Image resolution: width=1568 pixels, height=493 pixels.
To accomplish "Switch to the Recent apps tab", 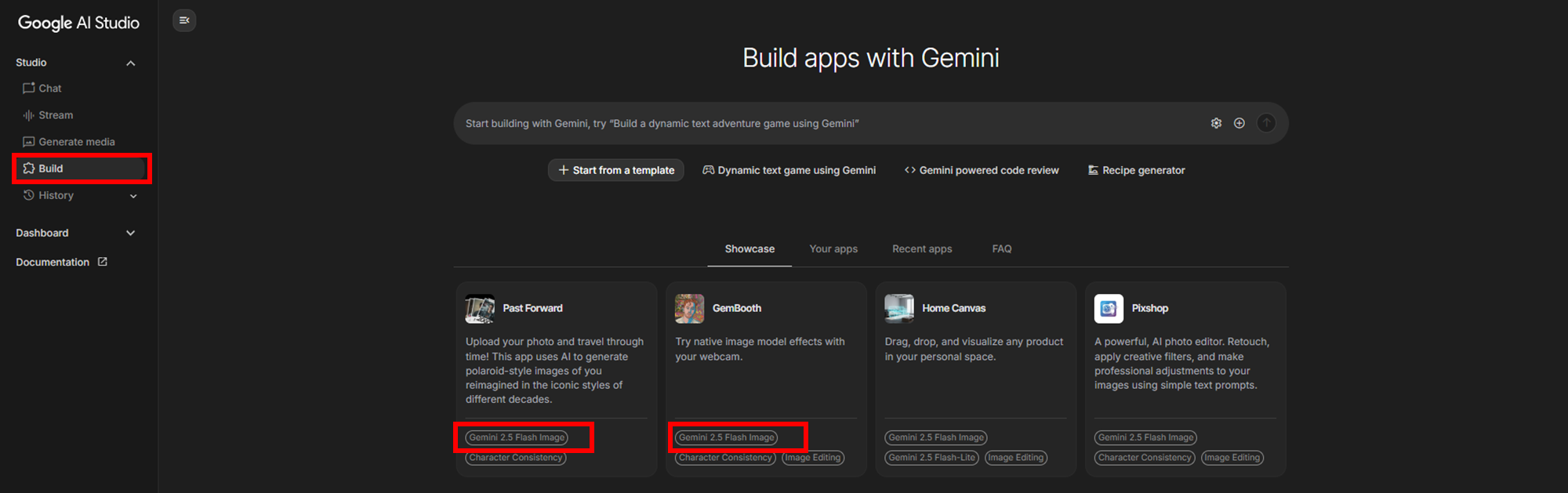I will click(x=922, y=248).
